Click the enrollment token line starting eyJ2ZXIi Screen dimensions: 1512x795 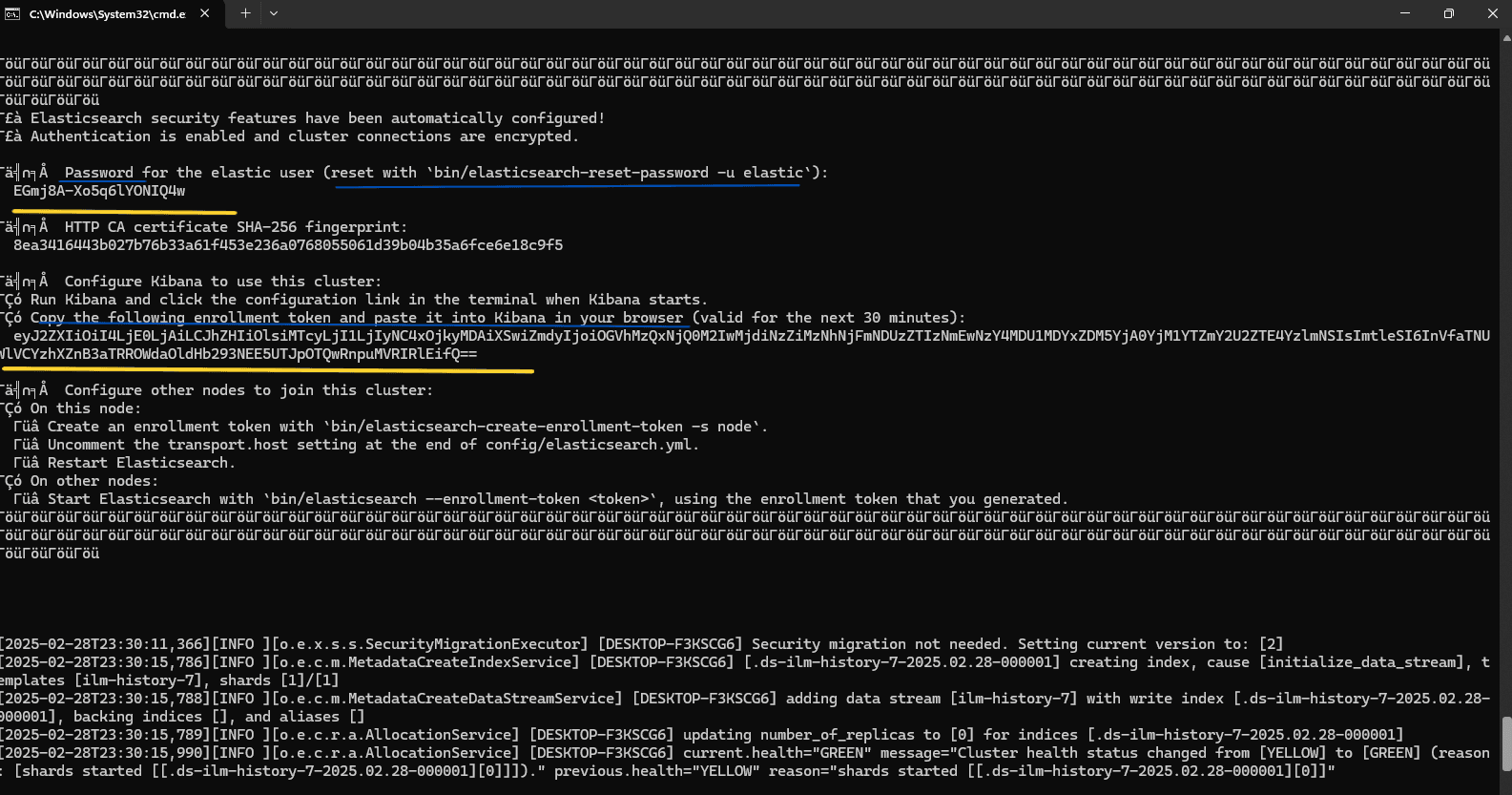coord(752,336)
